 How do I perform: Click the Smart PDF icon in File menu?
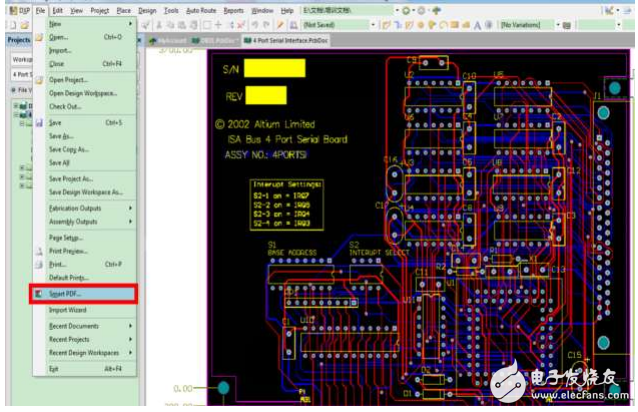pos(39,294)
